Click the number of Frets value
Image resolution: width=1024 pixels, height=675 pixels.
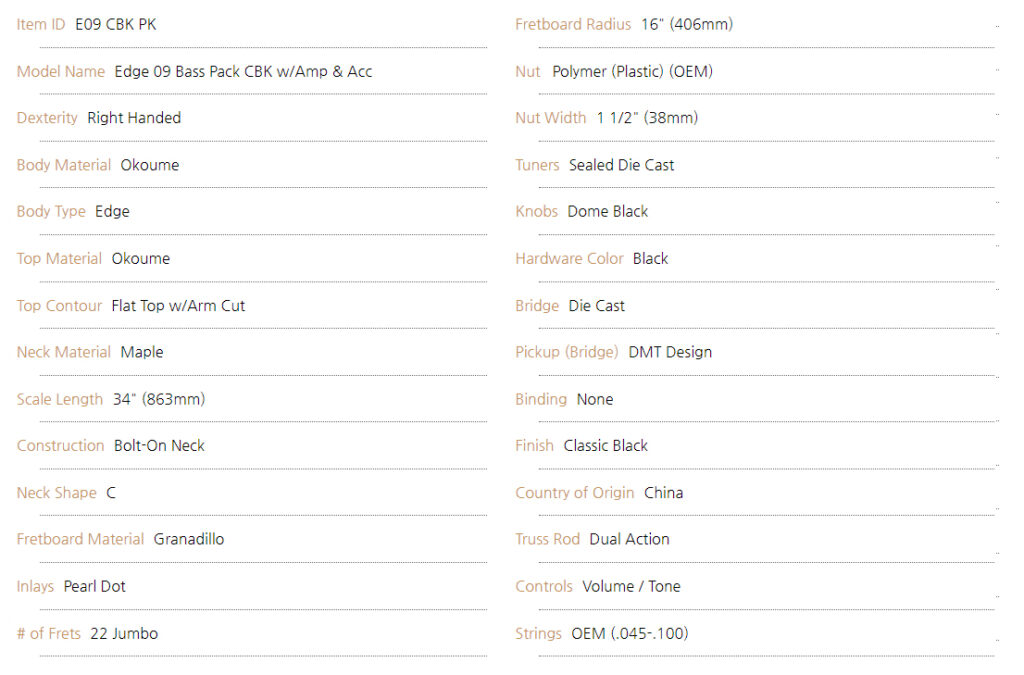124,633
